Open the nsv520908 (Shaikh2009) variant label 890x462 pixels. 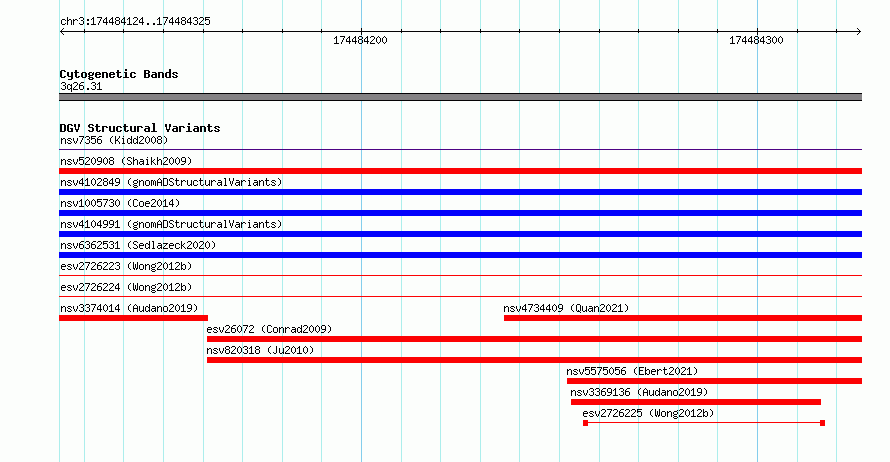pos(126,161)
